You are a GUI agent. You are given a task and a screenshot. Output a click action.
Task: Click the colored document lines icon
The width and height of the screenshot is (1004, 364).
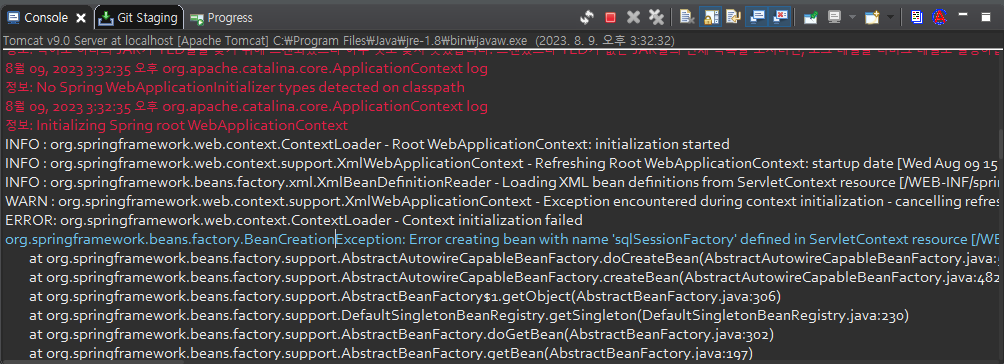[917, 17]
